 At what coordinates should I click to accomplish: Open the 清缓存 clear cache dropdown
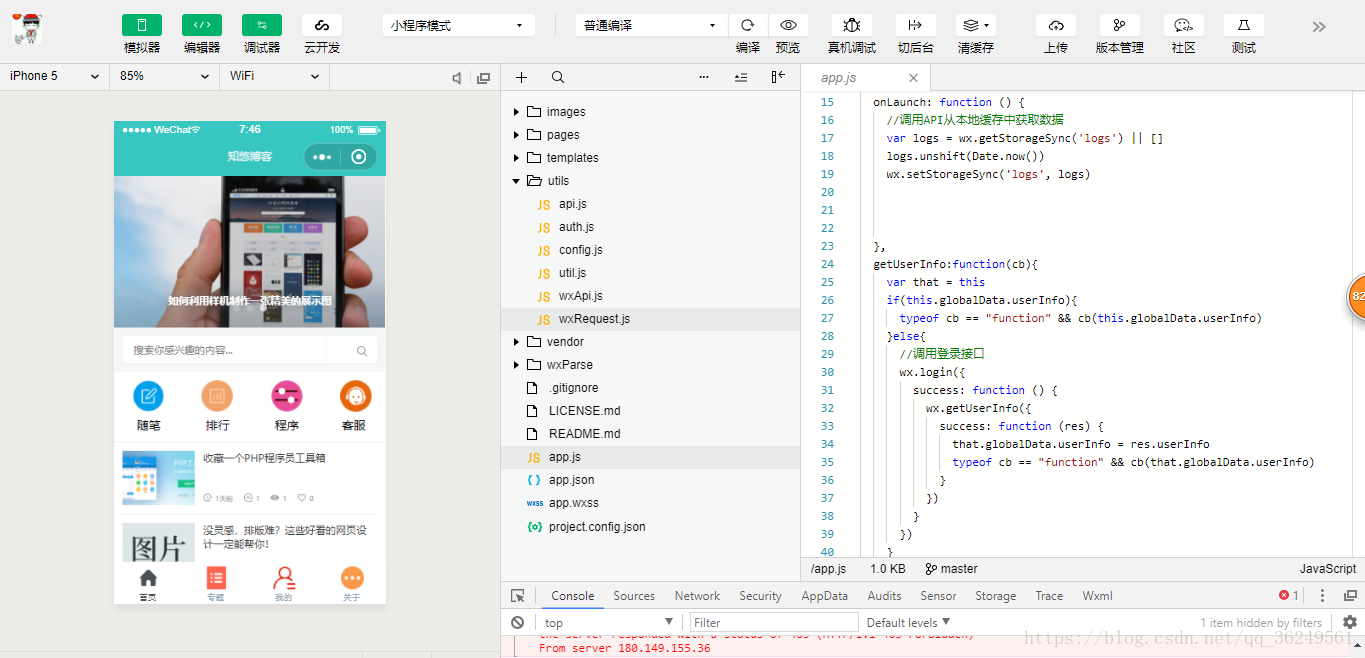[x=976, y=25]
